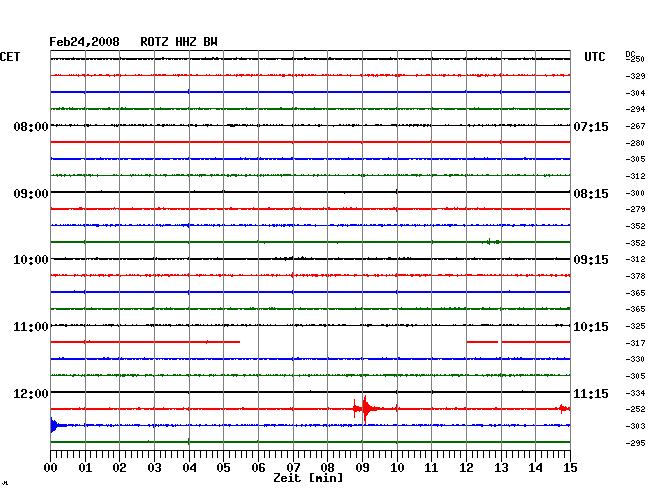Screen dimensions: 650x494
Task: Select DC offset value -303
Action: pos(635,426)
